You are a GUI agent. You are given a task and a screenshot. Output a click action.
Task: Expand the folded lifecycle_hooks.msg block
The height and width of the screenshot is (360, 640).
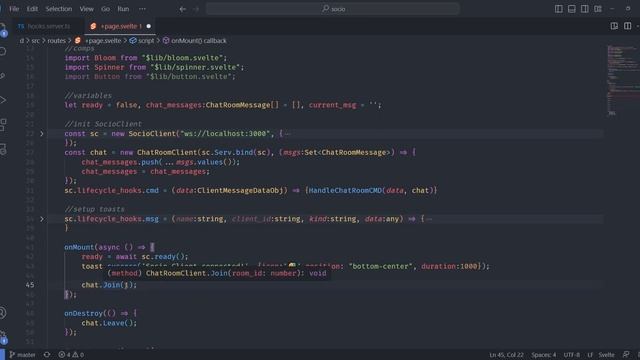[42, 219]
